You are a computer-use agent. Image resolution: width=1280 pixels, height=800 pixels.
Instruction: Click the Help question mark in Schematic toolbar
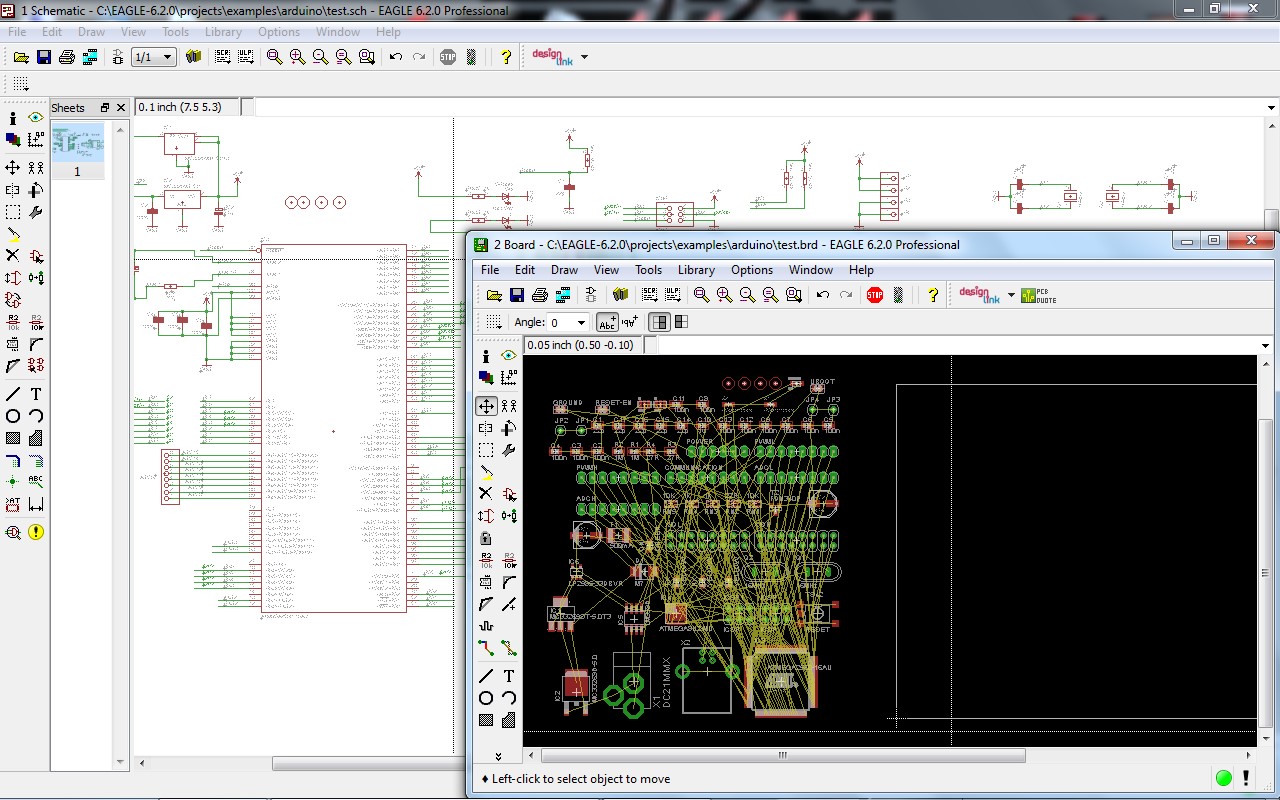(506, 57)
